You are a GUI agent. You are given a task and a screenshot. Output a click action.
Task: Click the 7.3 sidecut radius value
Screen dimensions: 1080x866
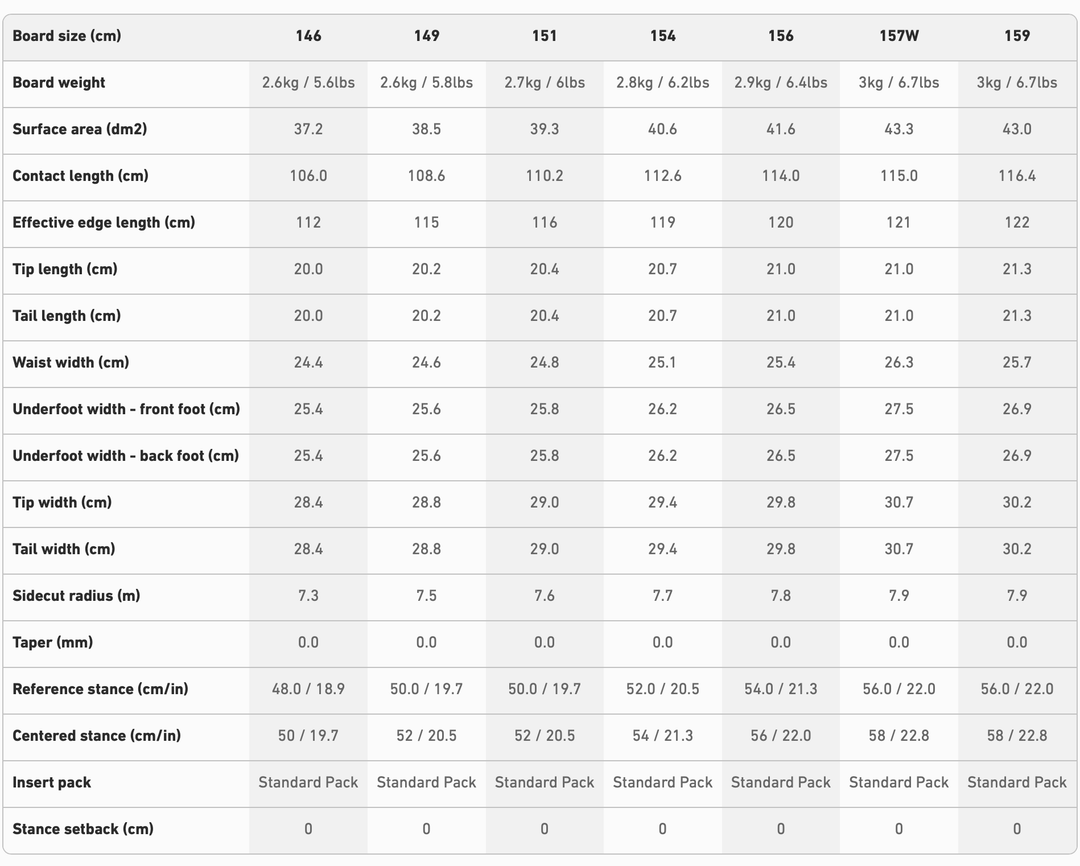pos(308,596)
